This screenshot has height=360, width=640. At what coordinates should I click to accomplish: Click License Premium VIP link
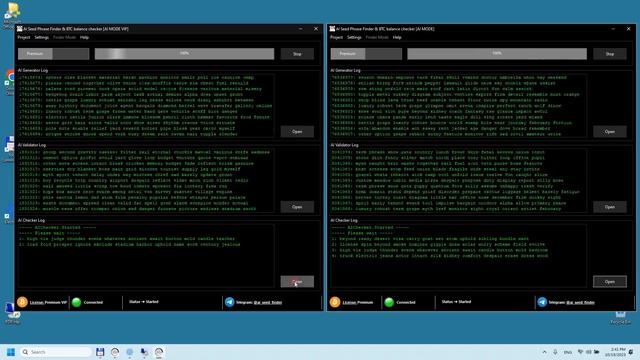[x=48, y=302]
